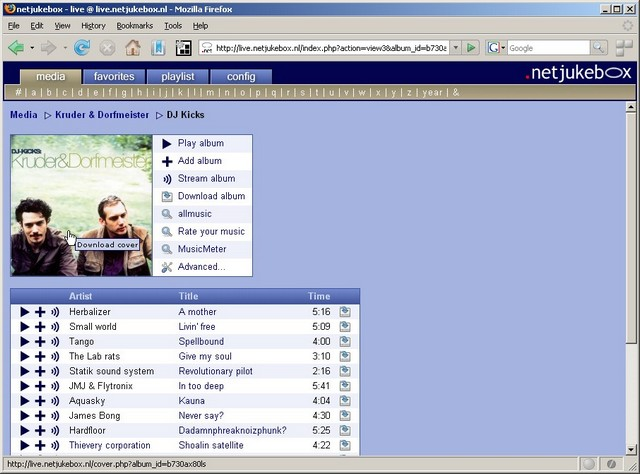Browse artists starting with k

tap(180, 93)
